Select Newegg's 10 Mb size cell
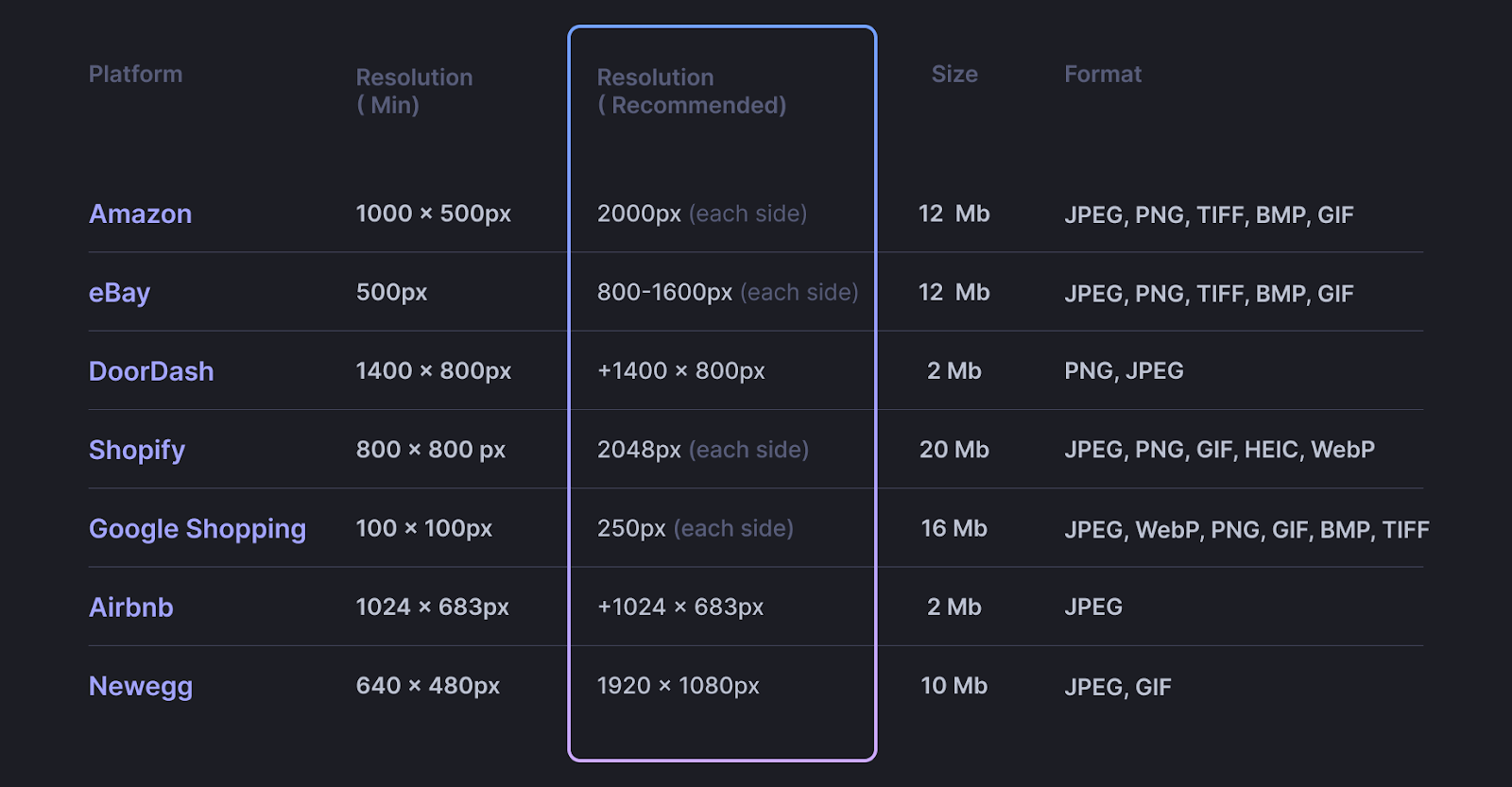This screenshot has width=1512, height=787. pyautogui.click(x=954, y=686)
